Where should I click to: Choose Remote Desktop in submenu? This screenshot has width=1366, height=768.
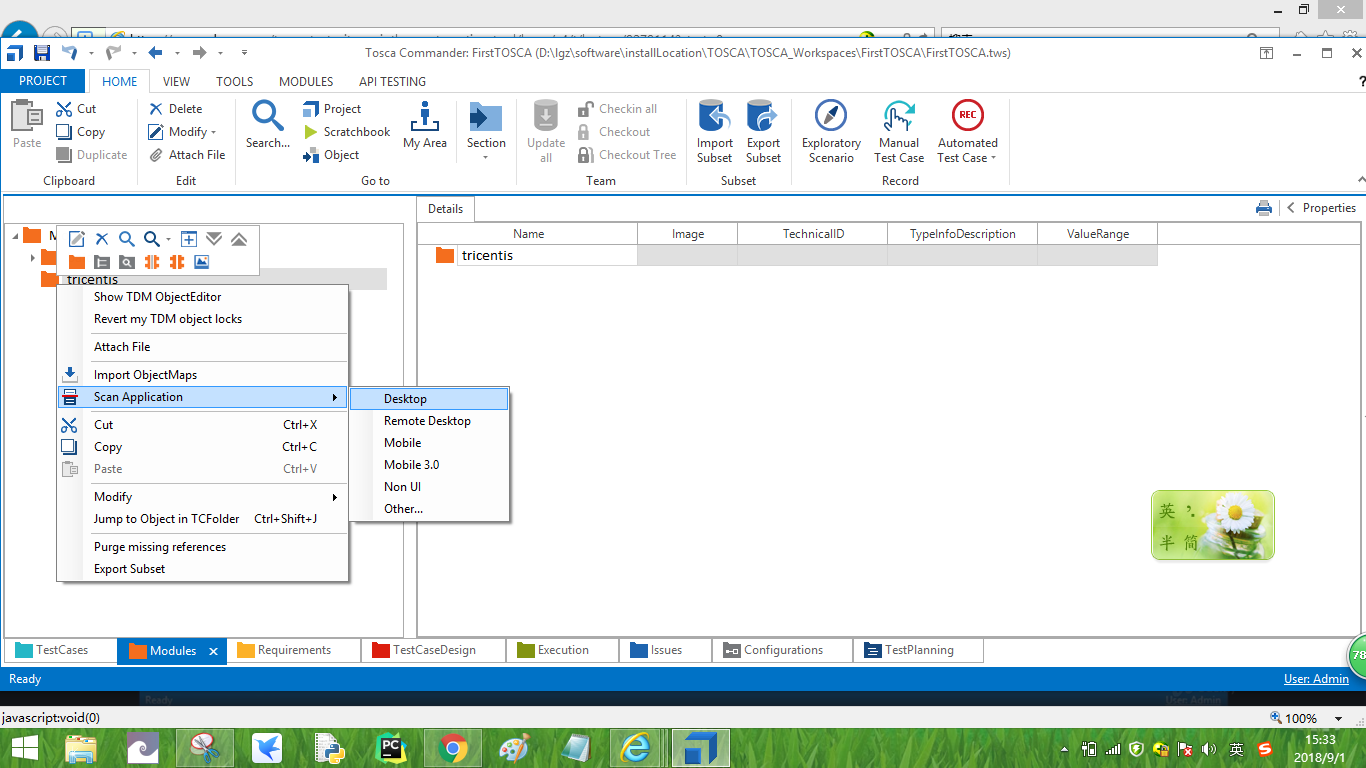click(x=429, y=421)
